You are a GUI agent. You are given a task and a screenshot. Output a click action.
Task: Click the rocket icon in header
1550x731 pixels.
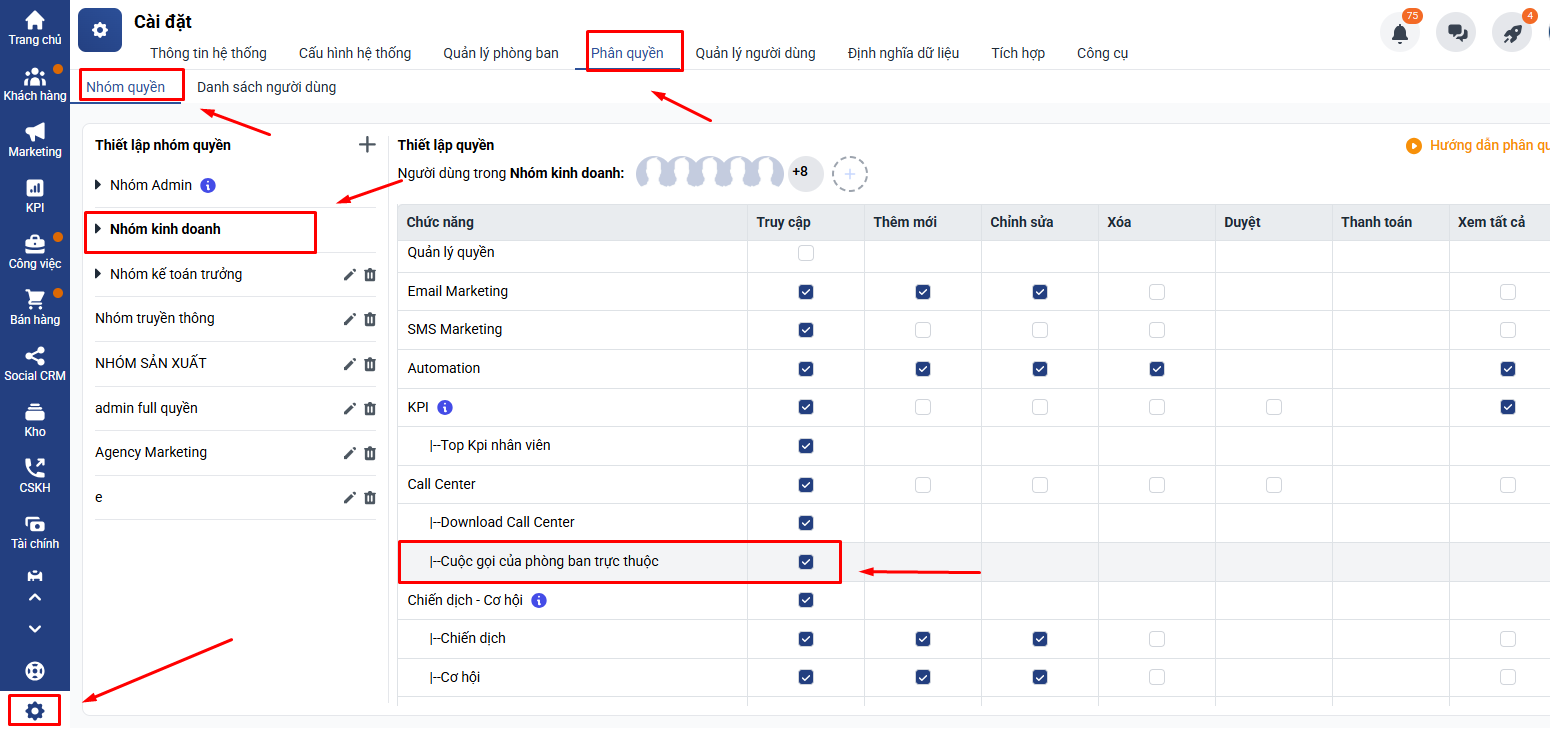click(1512, 33)
